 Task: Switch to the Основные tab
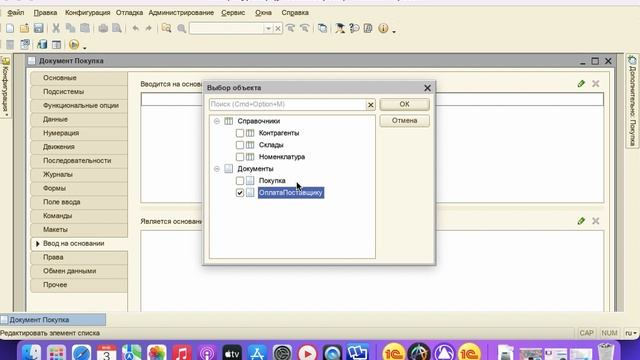(79, 78)
